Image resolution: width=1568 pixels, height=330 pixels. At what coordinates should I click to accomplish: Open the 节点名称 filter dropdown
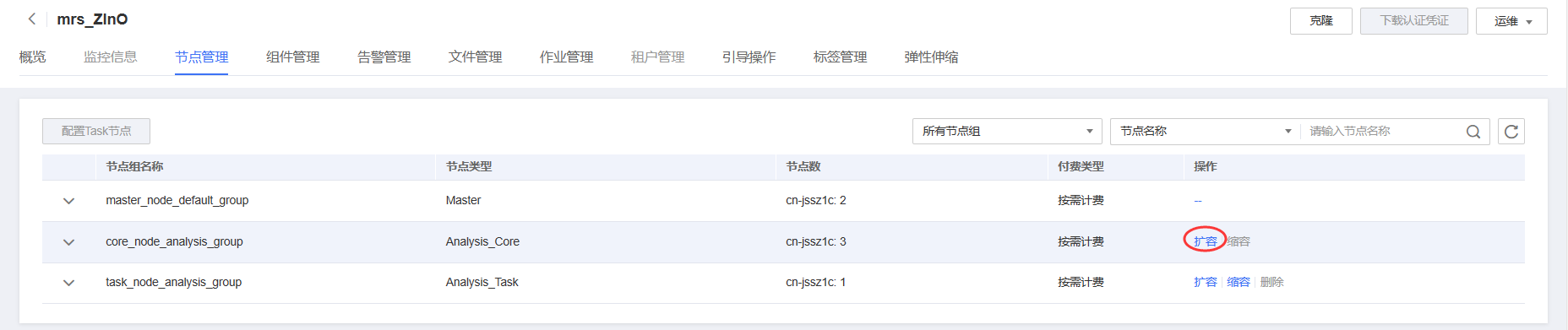pyautogui.click(x=1206, y=132)
